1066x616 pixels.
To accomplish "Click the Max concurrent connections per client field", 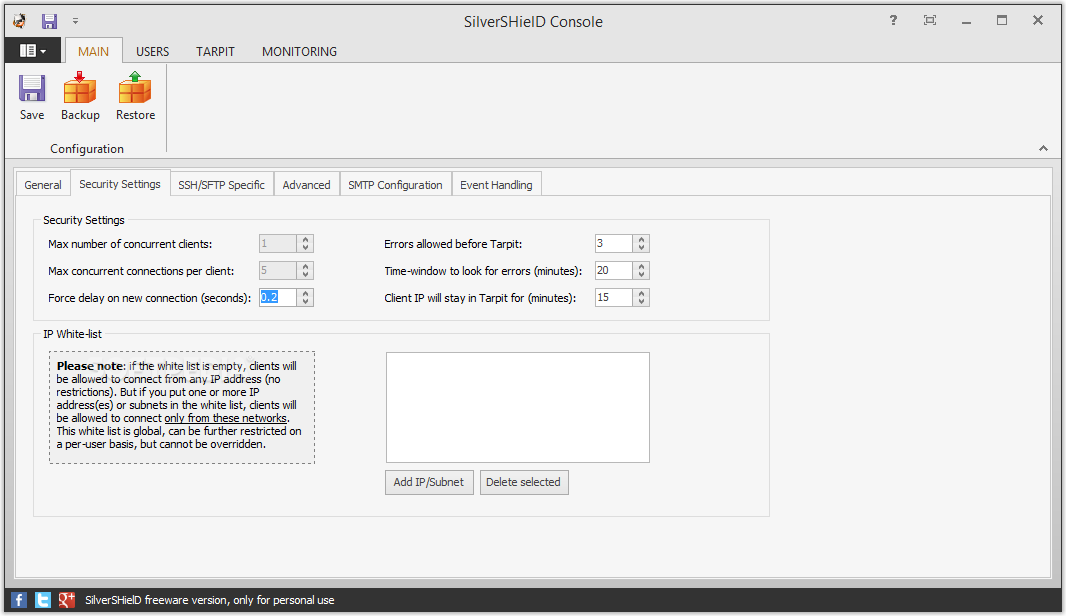I will [278, 271].
